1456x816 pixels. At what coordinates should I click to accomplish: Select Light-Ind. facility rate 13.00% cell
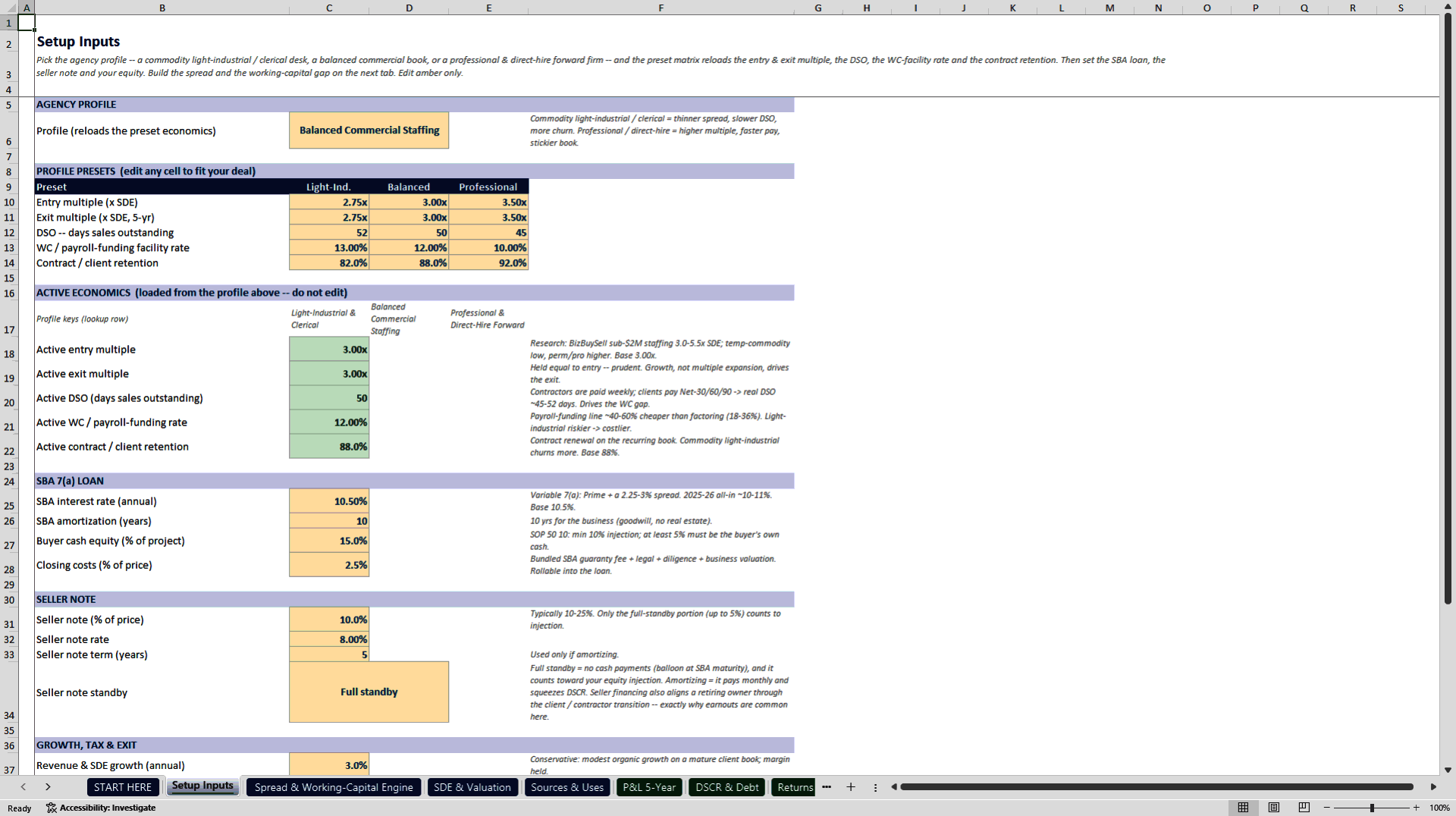(x=329, y=248)
